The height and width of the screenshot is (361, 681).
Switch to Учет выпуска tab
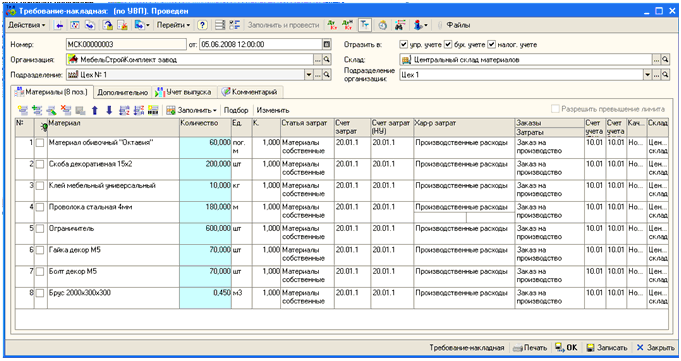(184, 92)
